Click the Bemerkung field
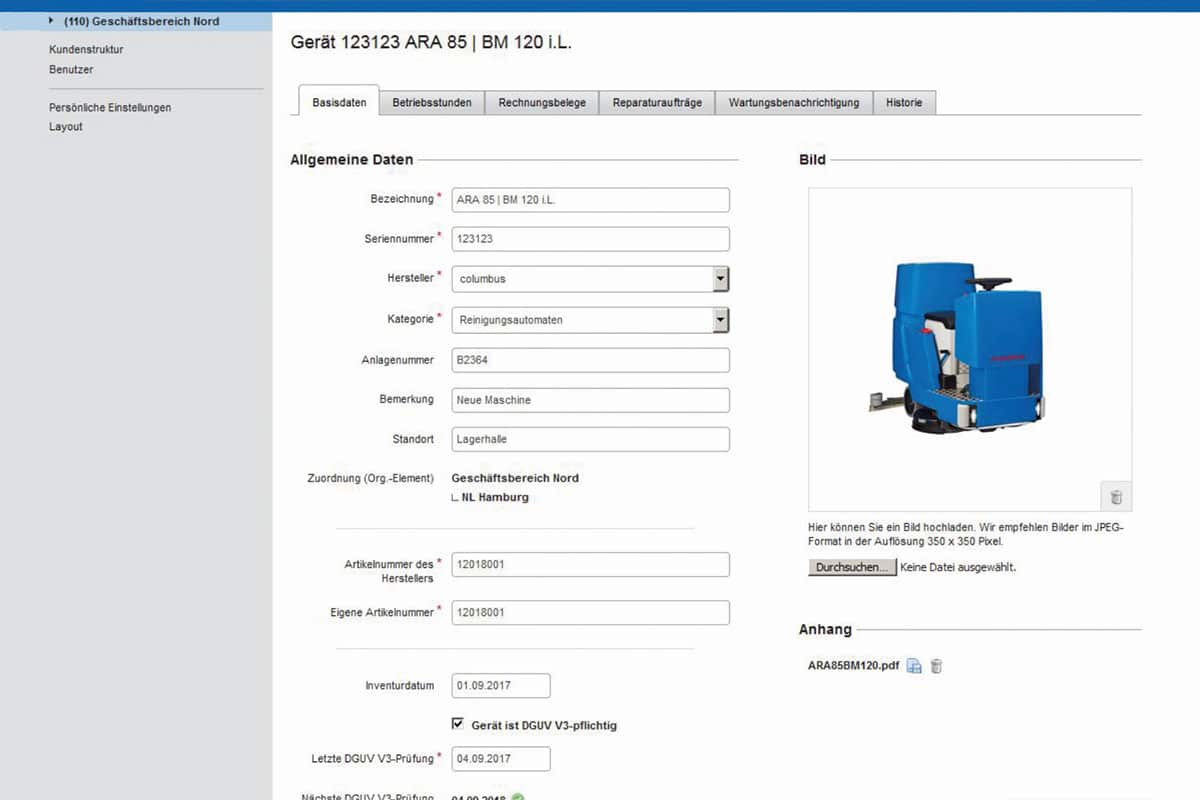Image resolution: width=1200 pixels, height=800 pixels. 590,400
